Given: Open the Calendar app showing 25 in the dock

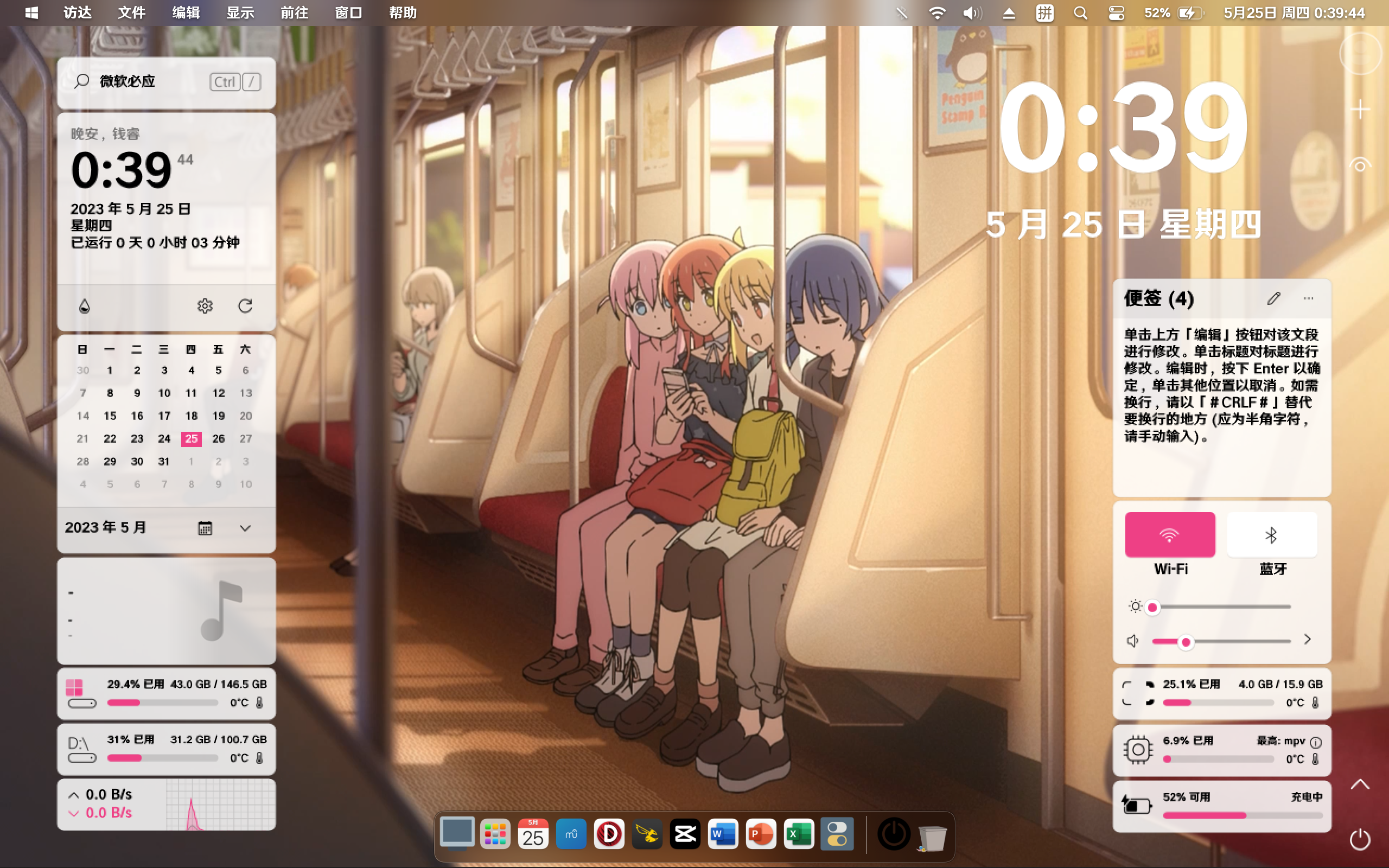Looking at the screenshot, I should tap(533, 834).
